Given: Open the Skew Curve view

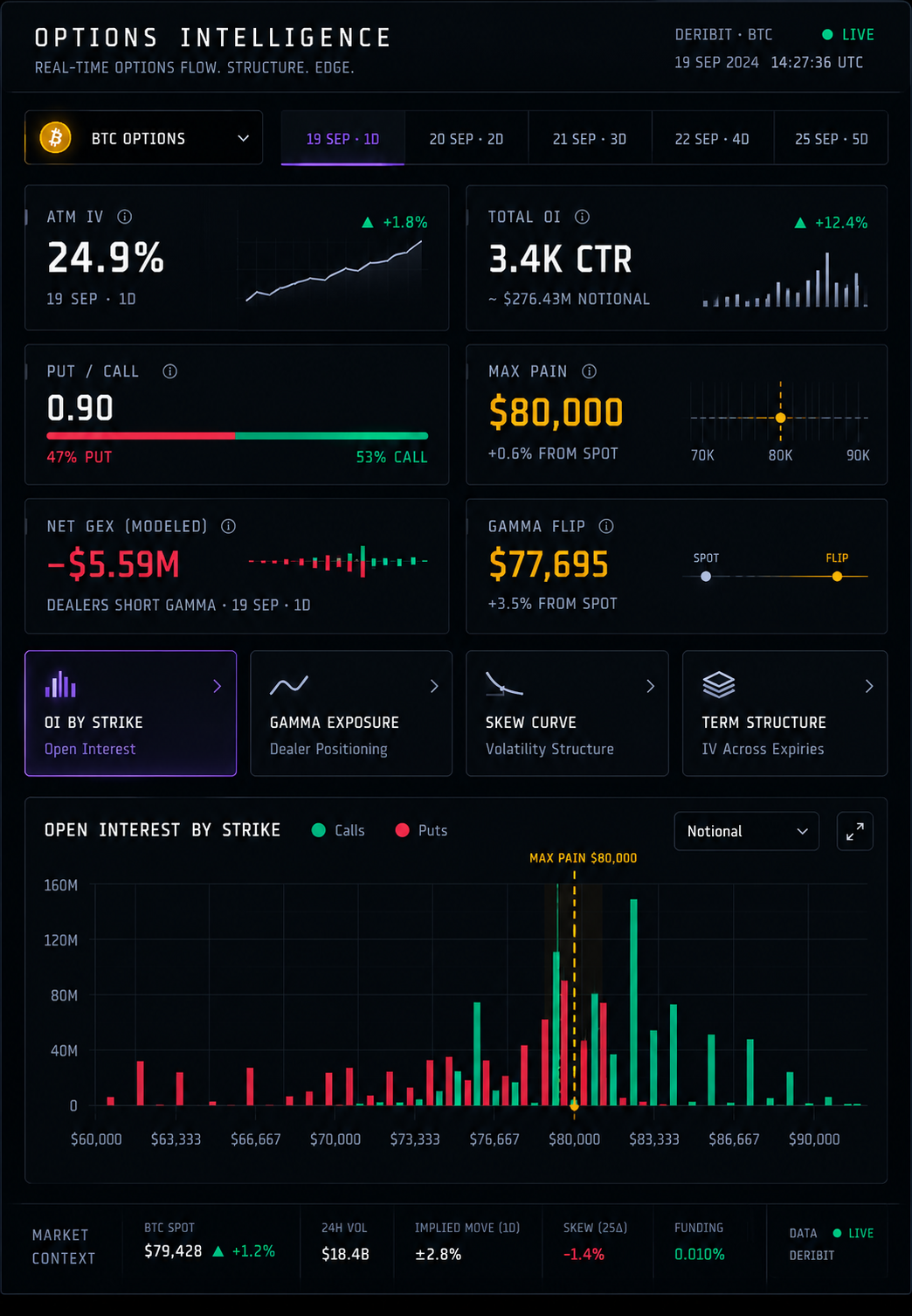Looking at the screenshot, I should pyautogui.click(x=567, y=713).
